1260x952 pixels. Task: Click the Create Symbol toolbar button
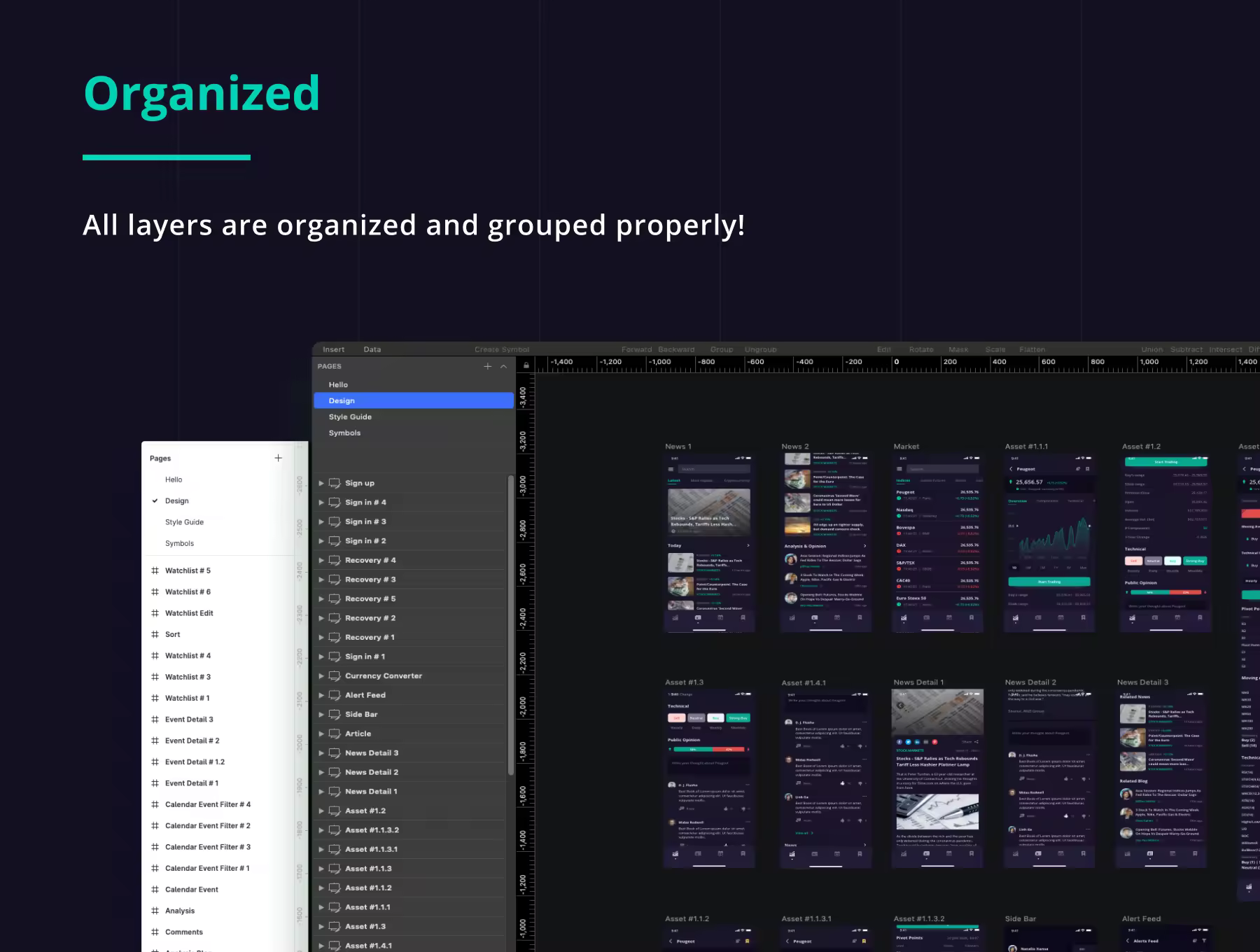[502, 349]
